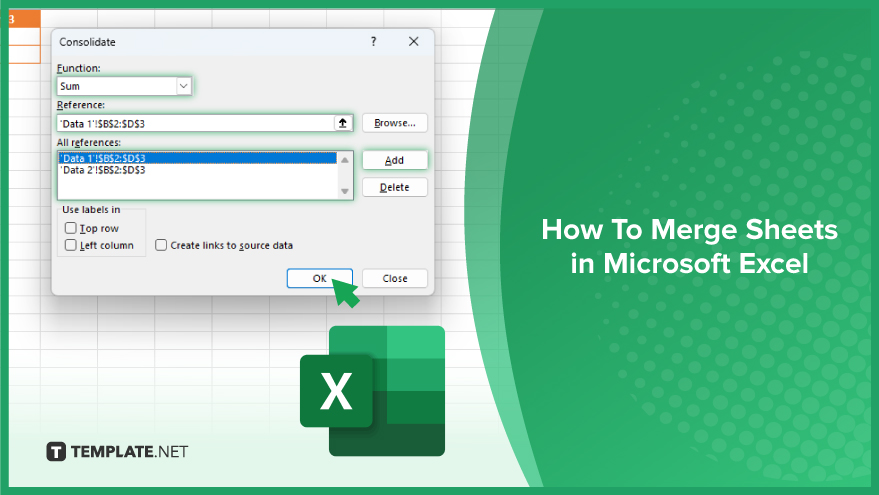The height and width of the screenshot is (495, 879).
Task: Click the Add button
Action: [395, 160]
